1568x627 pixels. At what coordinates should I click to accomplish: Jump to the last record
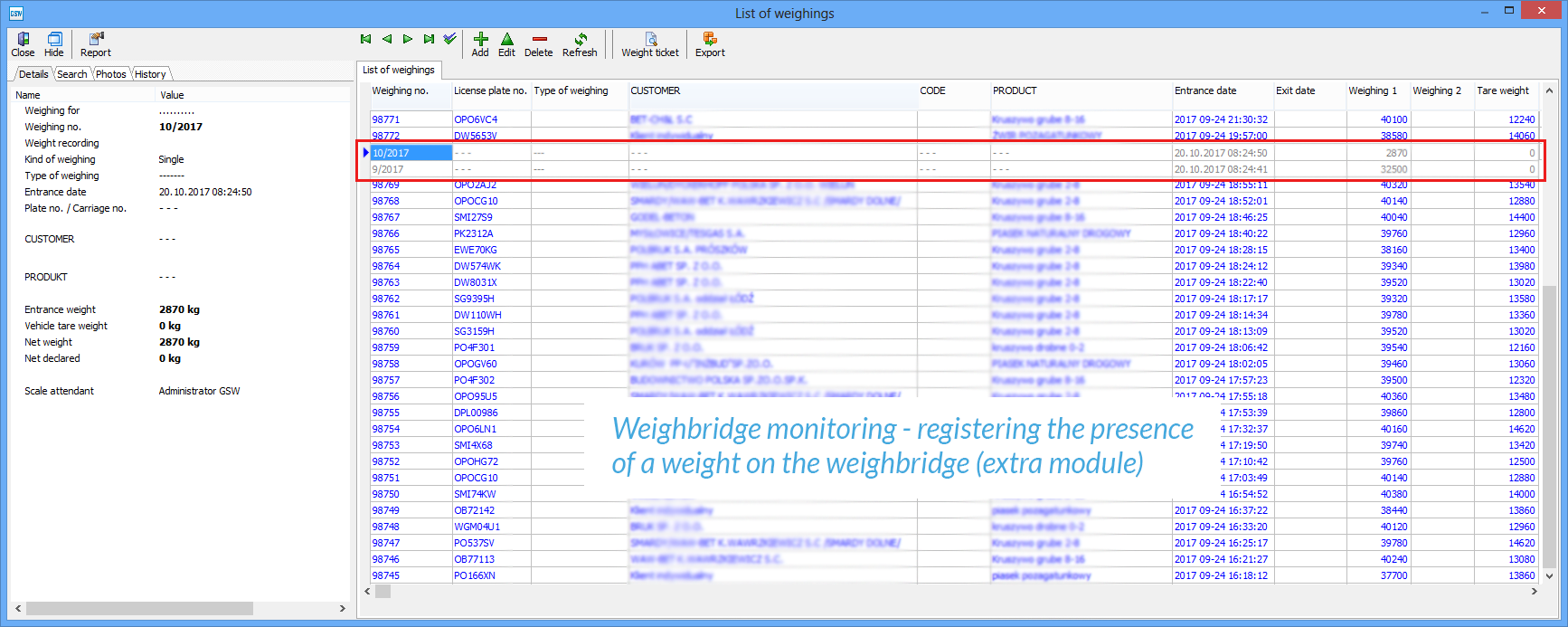[x=429, y=39]
